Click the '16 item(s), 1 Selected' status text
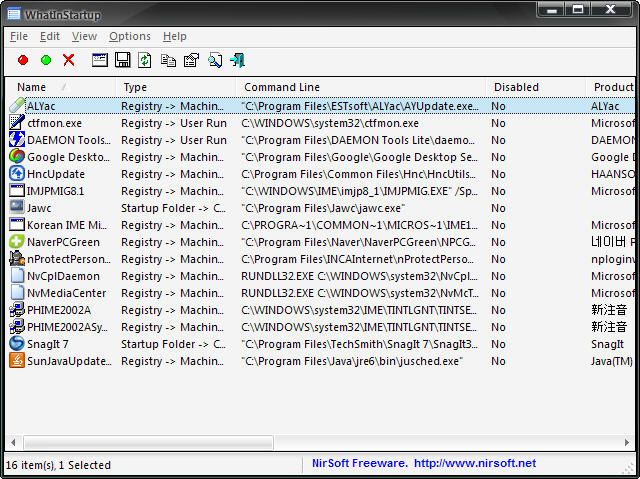 (58, 465)
